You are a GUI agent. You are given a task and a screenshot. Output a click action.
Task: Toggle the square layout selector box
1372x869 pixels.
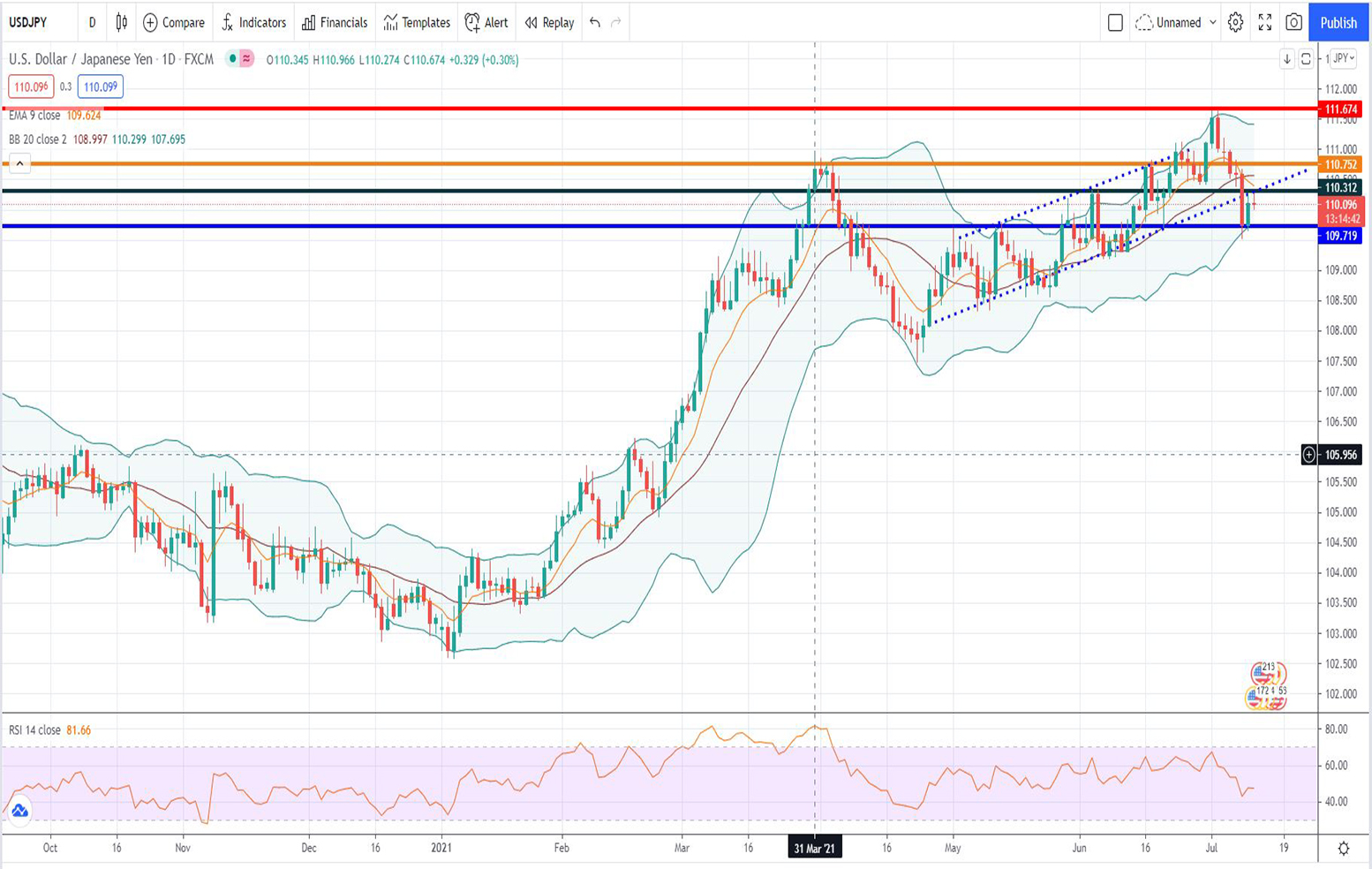click(1115, 23)
